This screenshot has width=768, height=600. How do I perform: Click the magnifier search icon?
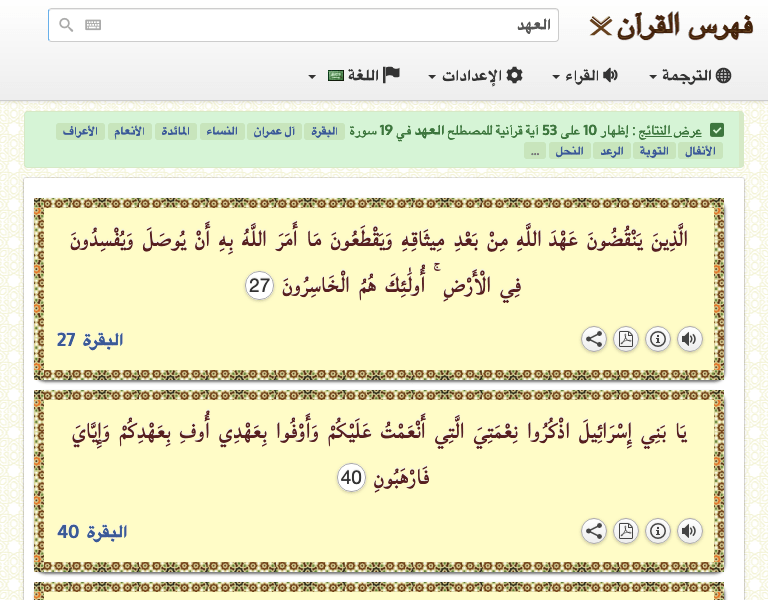66,25
